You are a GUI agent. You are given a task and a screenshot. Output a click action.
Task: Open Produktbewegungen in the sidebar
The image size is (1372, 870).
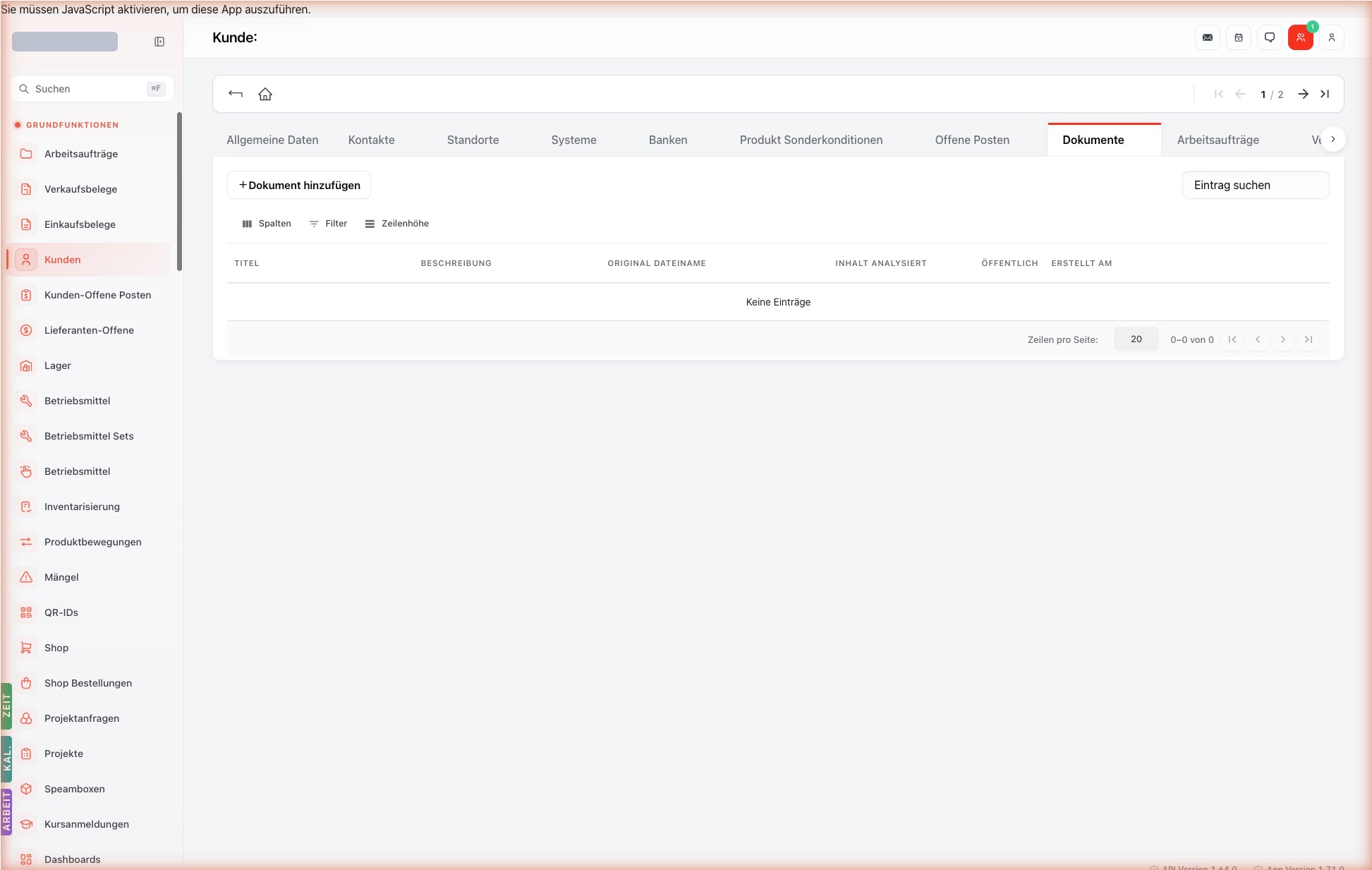[89, 542]
